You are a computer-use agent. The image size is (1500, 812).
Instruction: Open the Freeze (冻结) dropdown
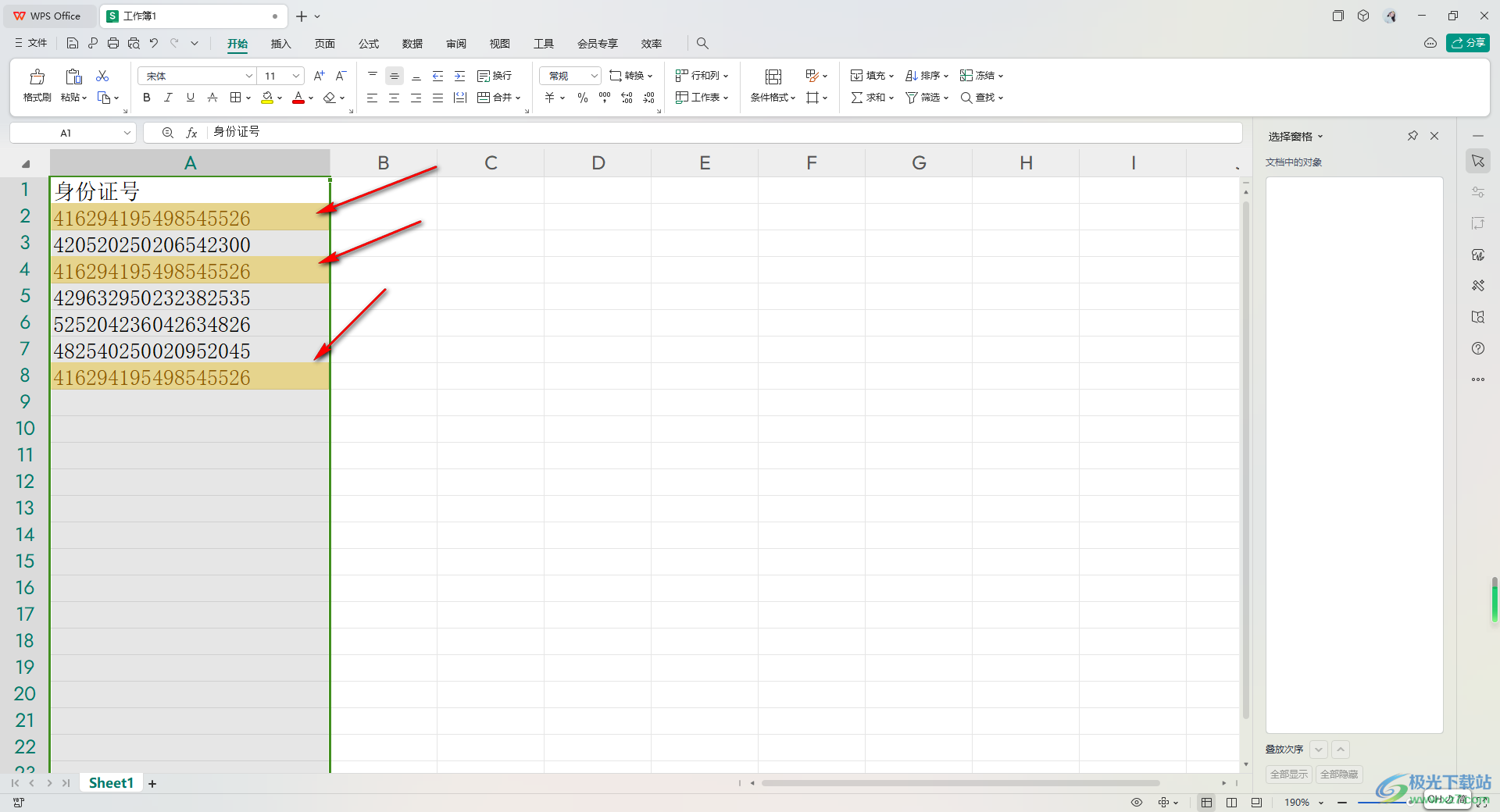pyautogui.click(x=981, y=76)
